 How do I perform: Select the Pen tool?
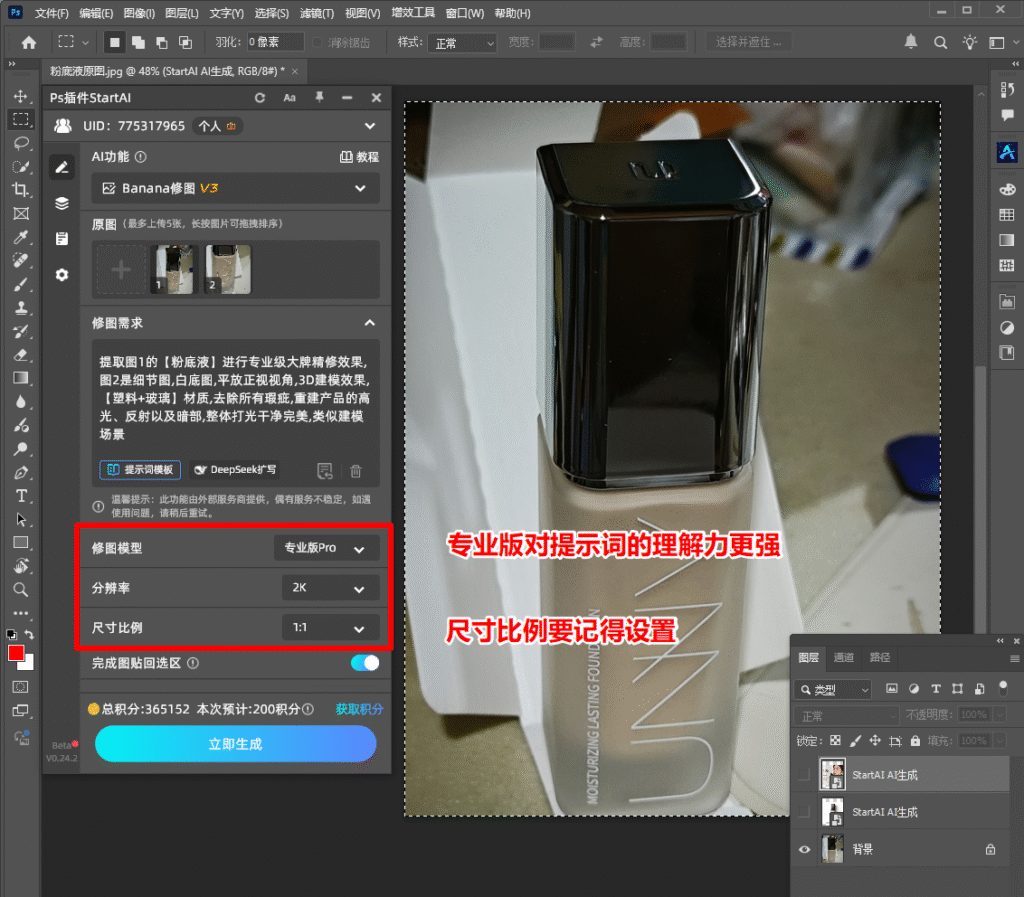[21, 472]
